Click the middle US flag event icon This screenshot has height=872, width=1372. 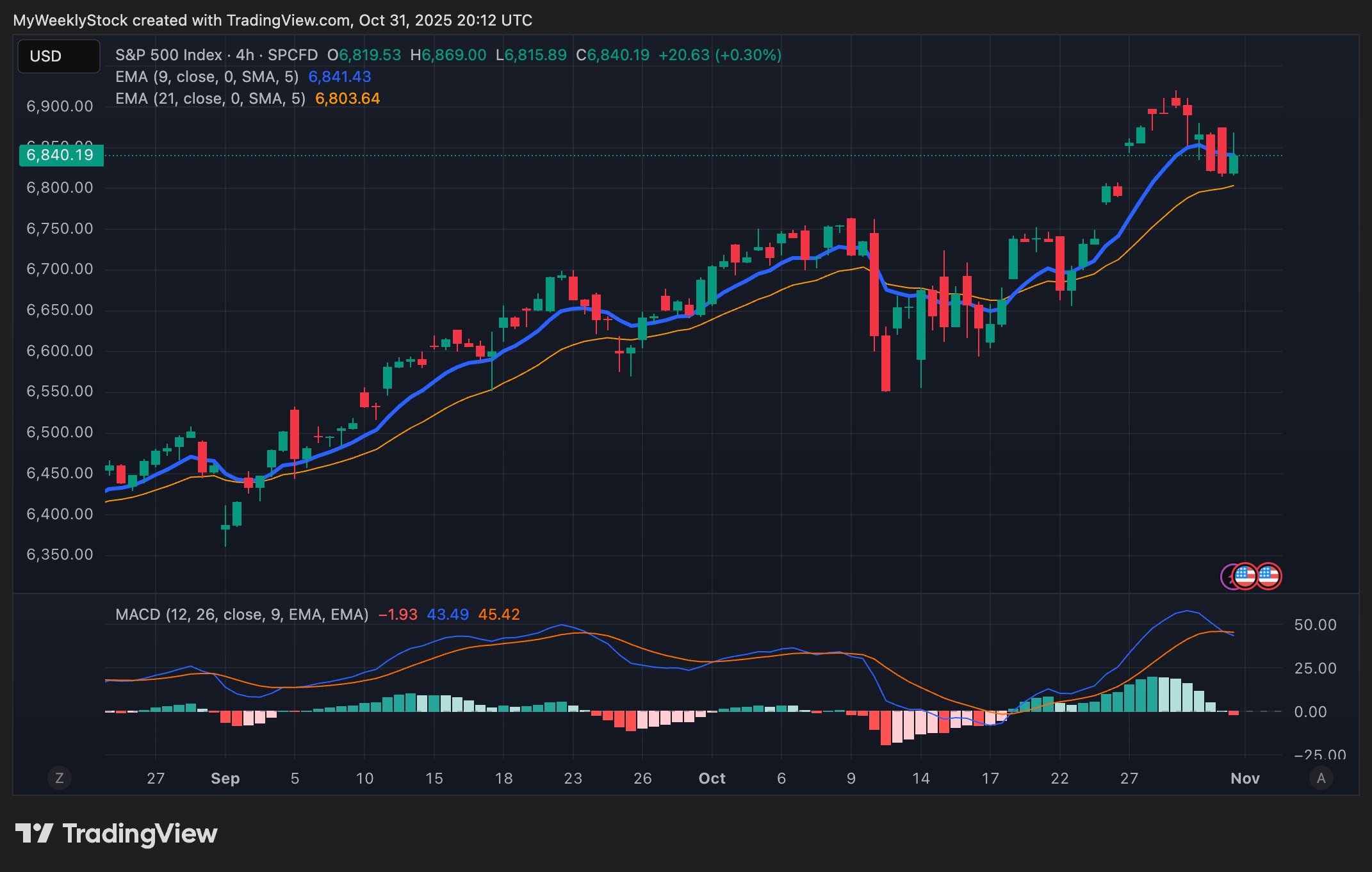(1245, 576)
